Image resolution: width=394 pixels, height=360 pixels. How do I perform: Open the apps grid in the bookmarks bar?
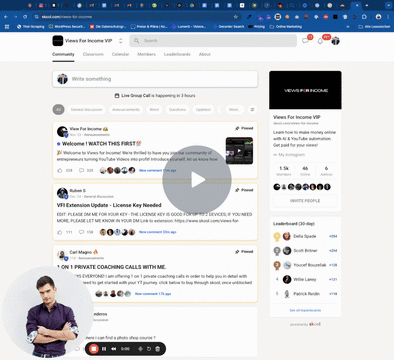6,26
